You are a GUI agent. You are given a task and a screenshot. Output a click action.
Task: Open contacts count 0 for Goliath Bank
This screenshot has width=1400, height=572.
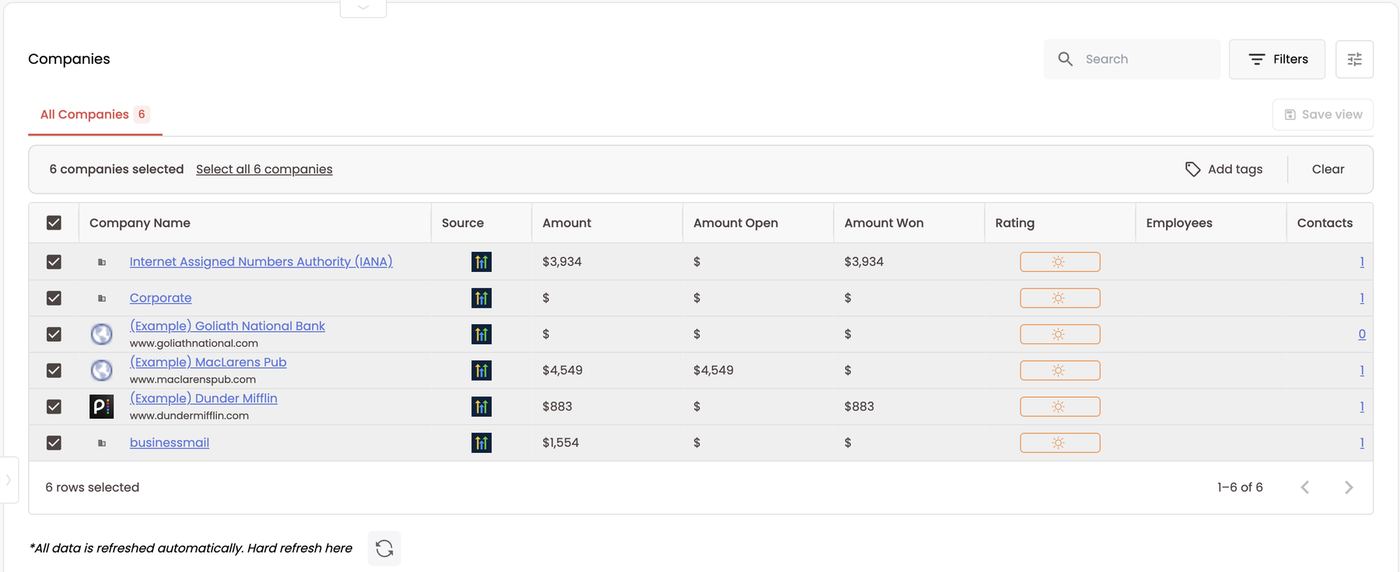(x=1362, y=334)
